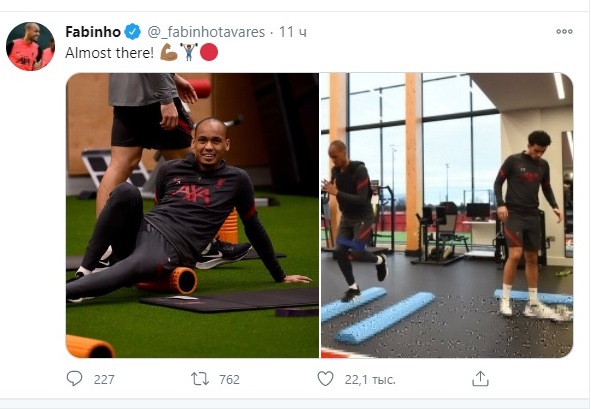Click the 227 replies count
591x409 pixels.
(x=104, y=379)
